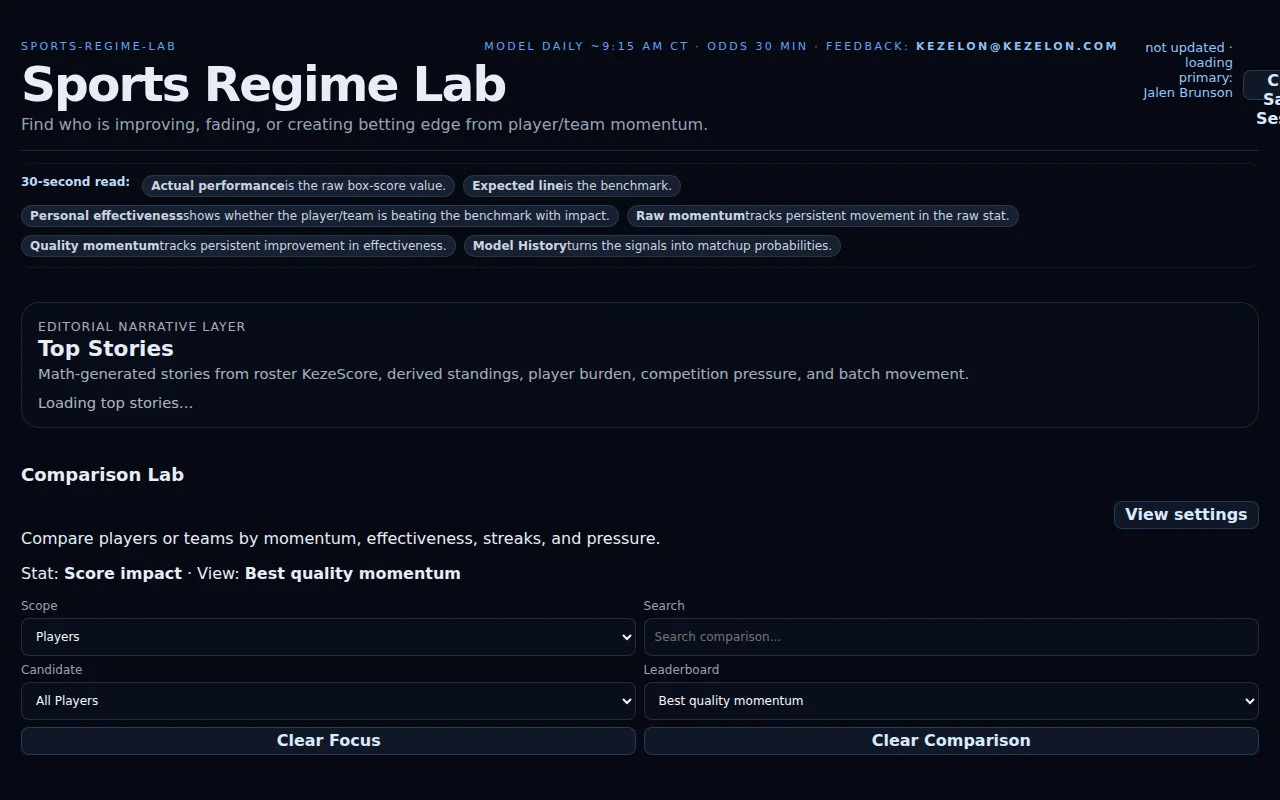Open the Scope dropdown showing Players
The width and height of the screenshot is (1280, 800).
[328, 637]
